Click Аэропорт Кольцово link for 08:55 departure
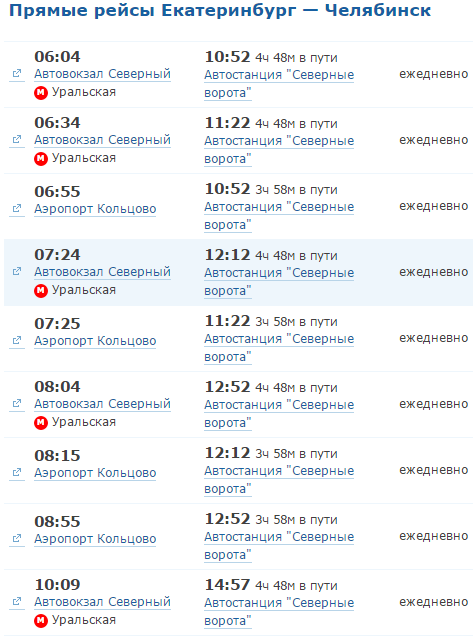473x637 pixels. [x=95, y=539]
